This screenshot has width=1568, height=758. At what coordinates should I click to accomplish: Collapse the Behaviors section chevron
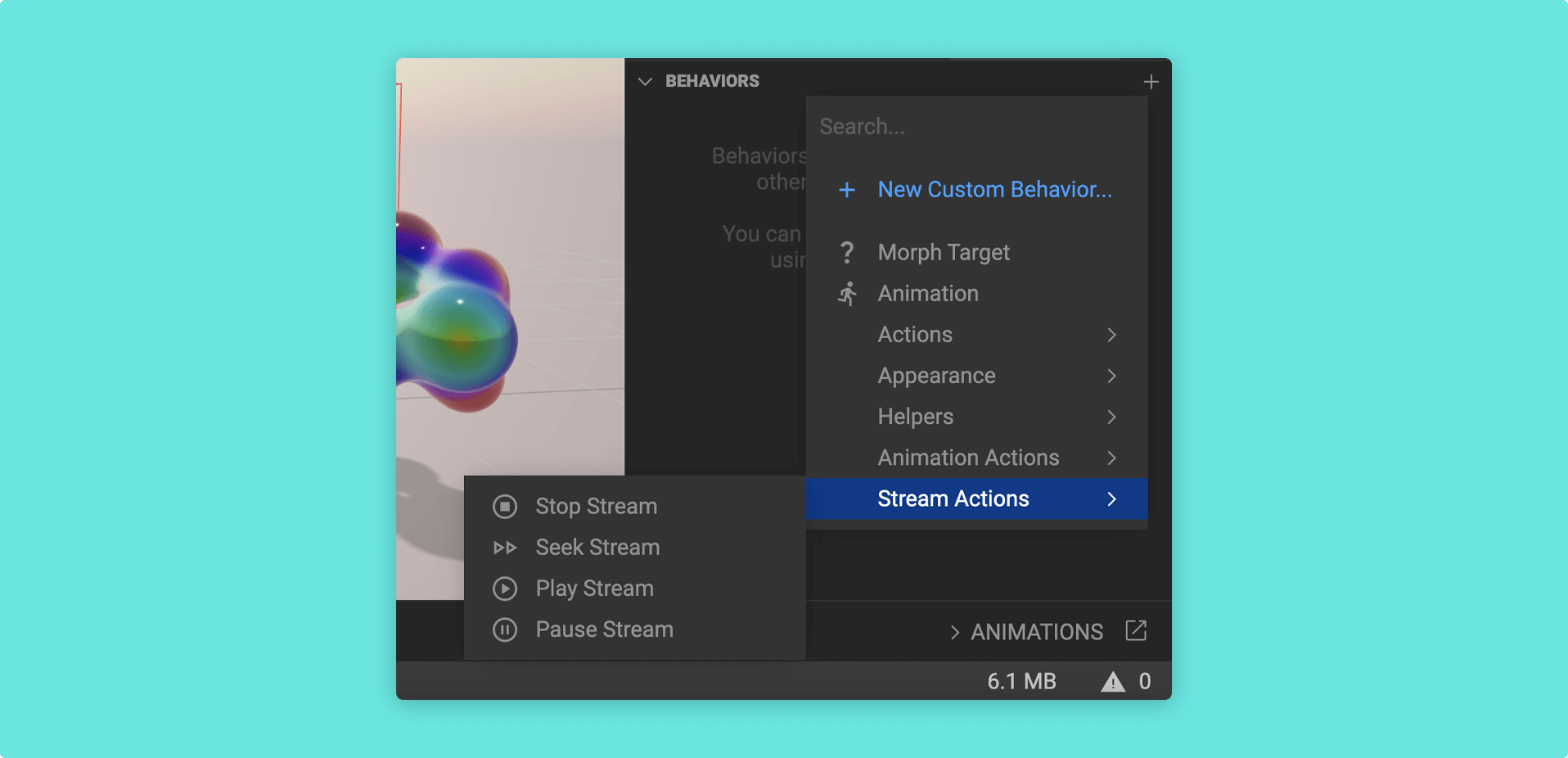coord(645,82)
